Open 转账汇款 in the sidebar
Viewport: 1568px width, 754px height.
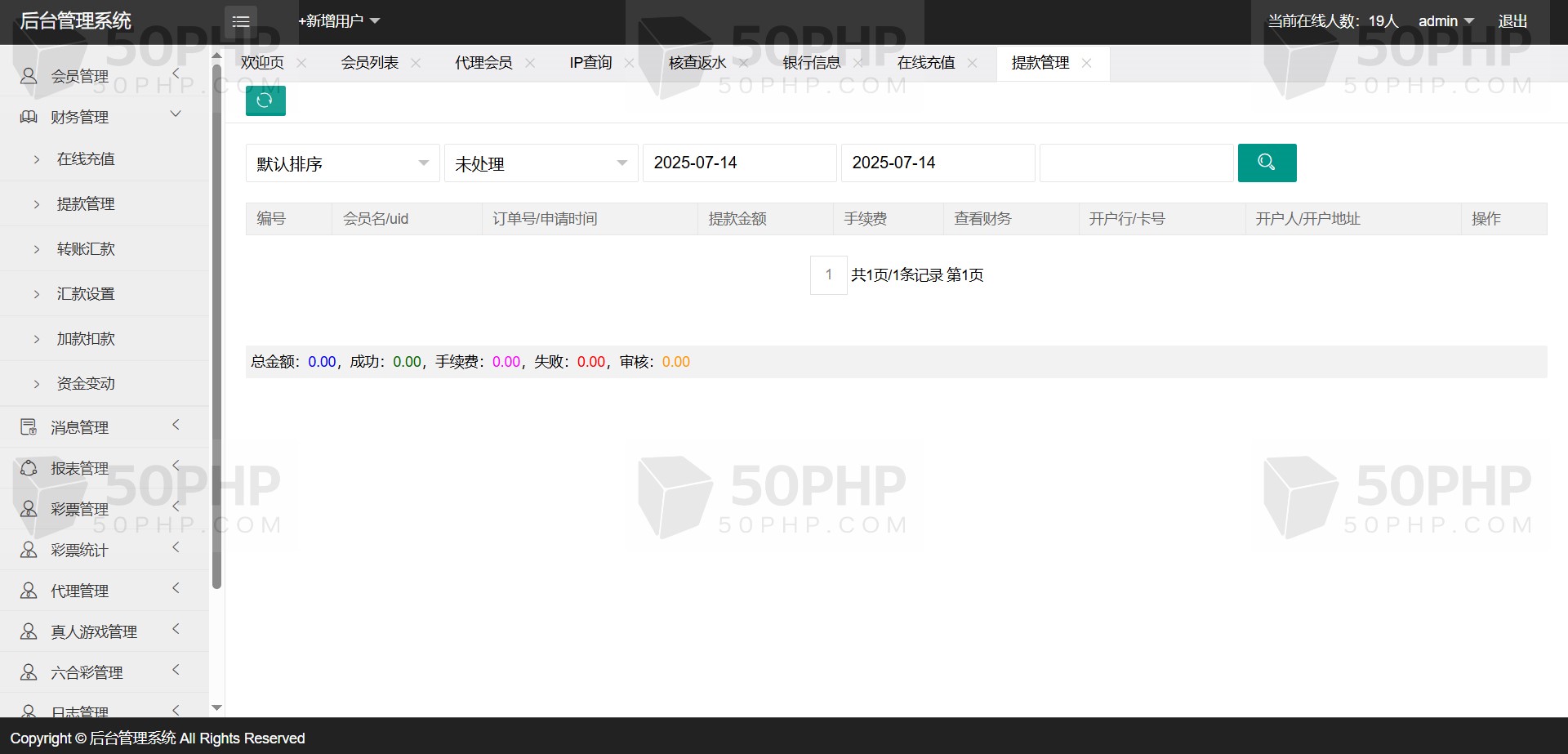click(x=86, y=249)
